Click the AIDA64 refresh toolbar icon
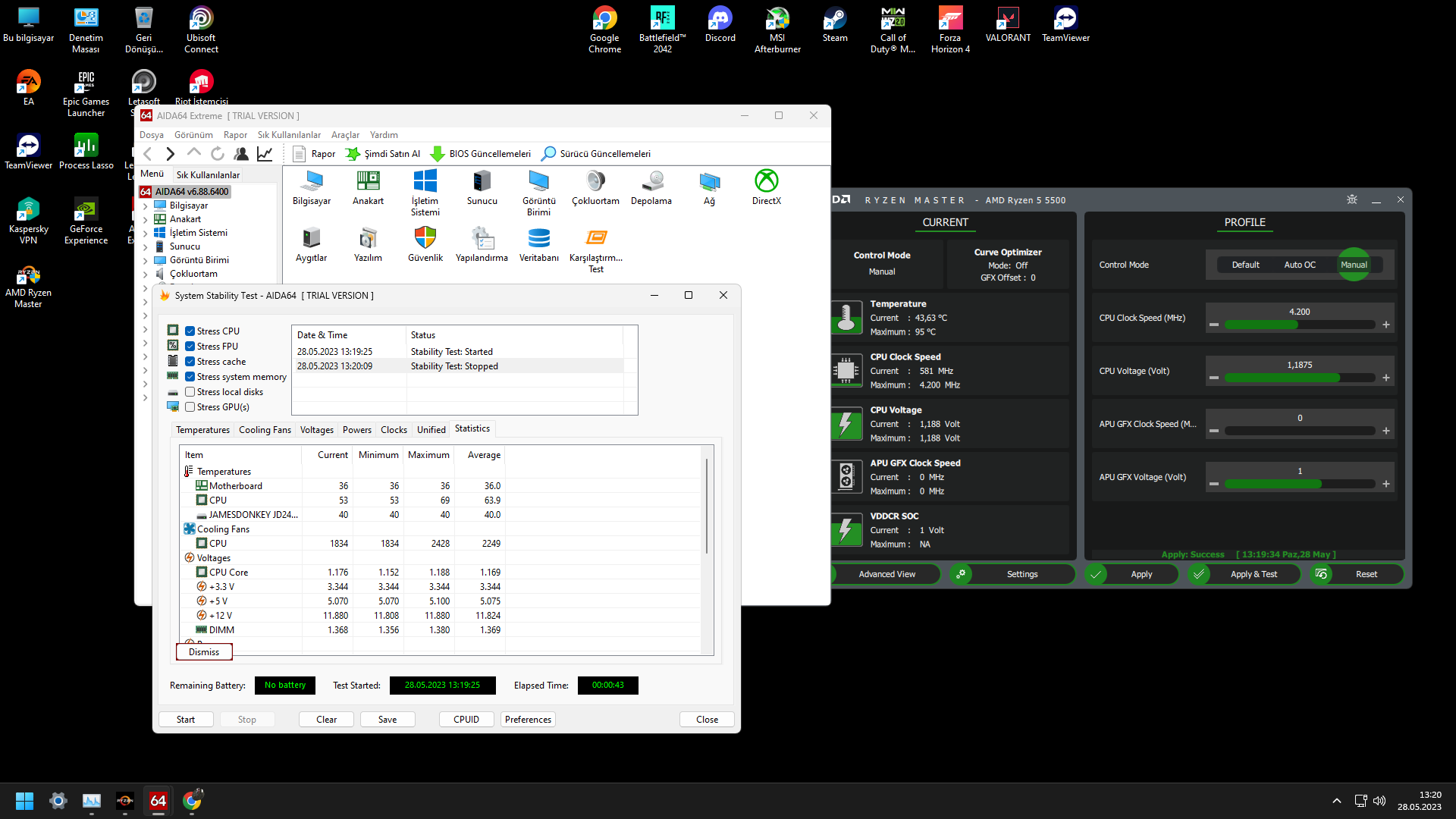Screen dimensions: 1456x819 tap(218, 154)
